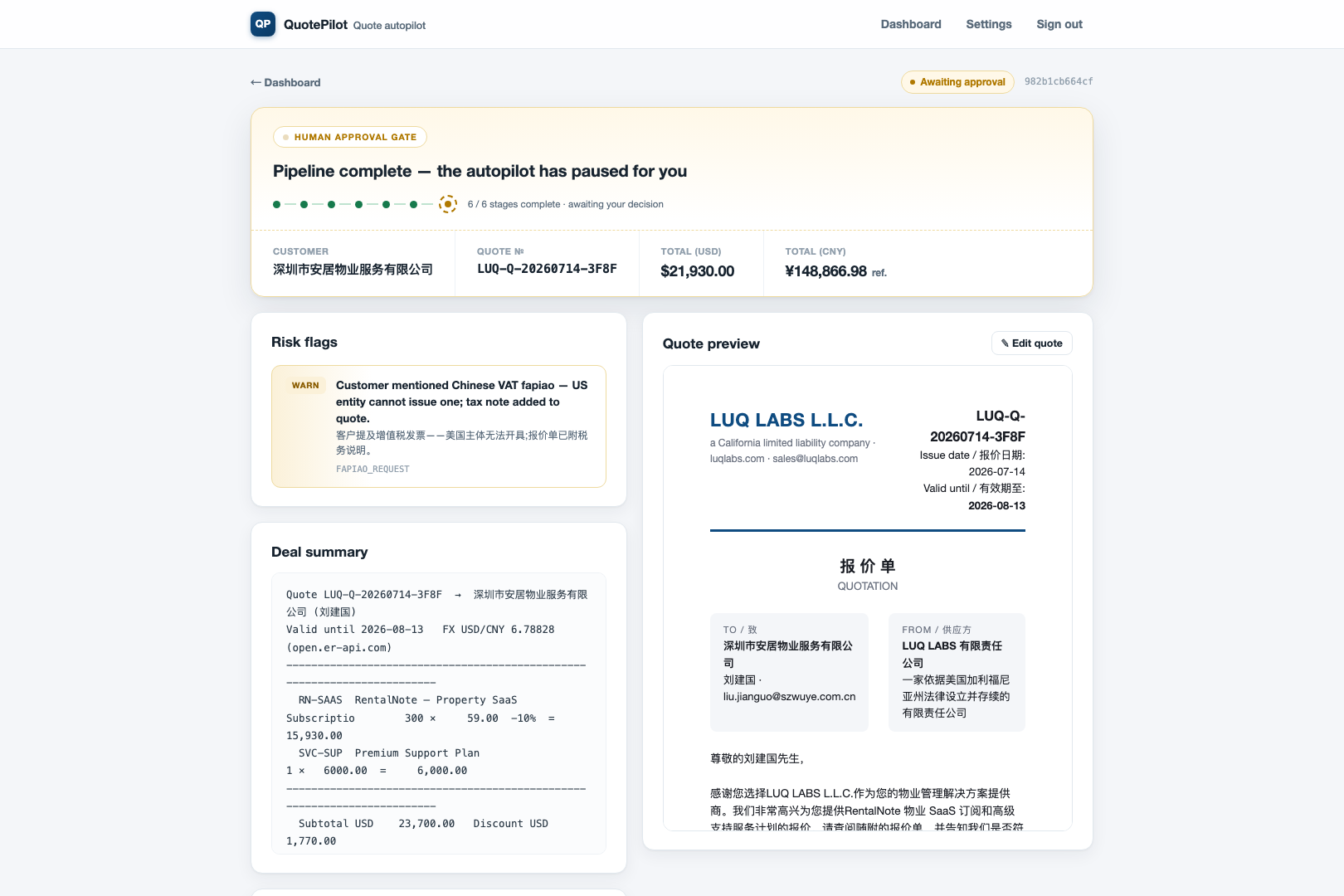
Task: Click the valid until date 2026-08-13
Action: coord(996,506)
